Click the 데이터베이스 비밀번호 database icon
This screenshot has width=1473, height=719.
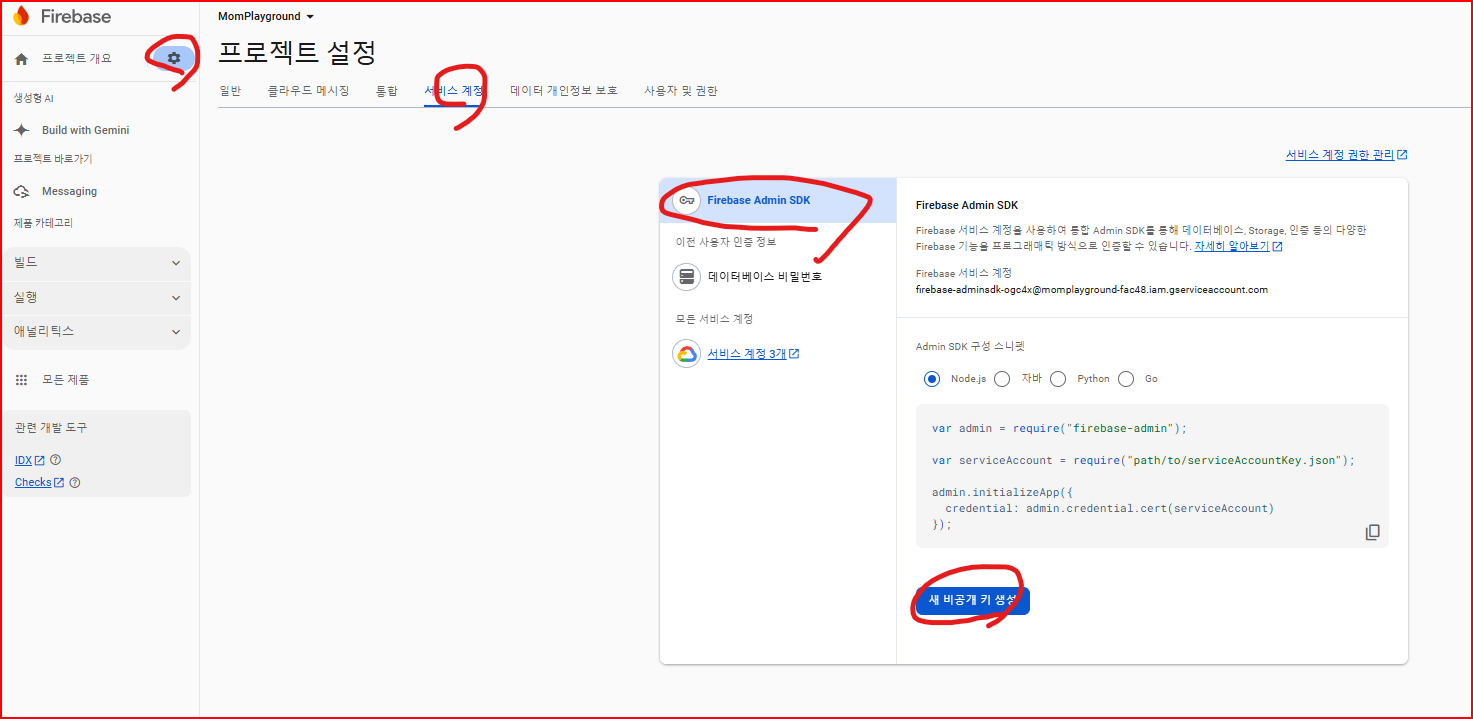click(x=686, y=276)
